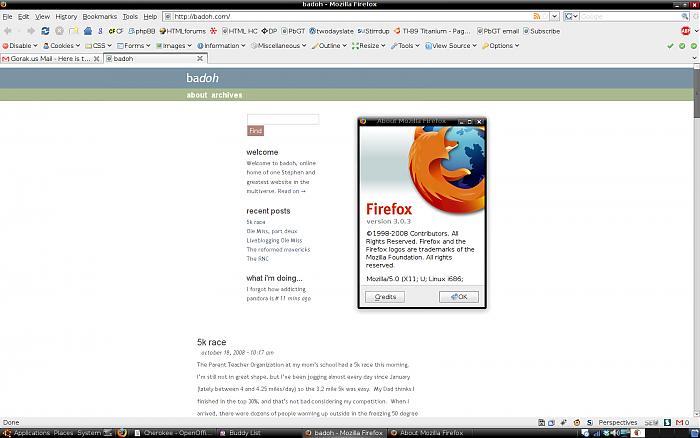
Task: Go back with the Back arrow
Action: coord(8,31)
